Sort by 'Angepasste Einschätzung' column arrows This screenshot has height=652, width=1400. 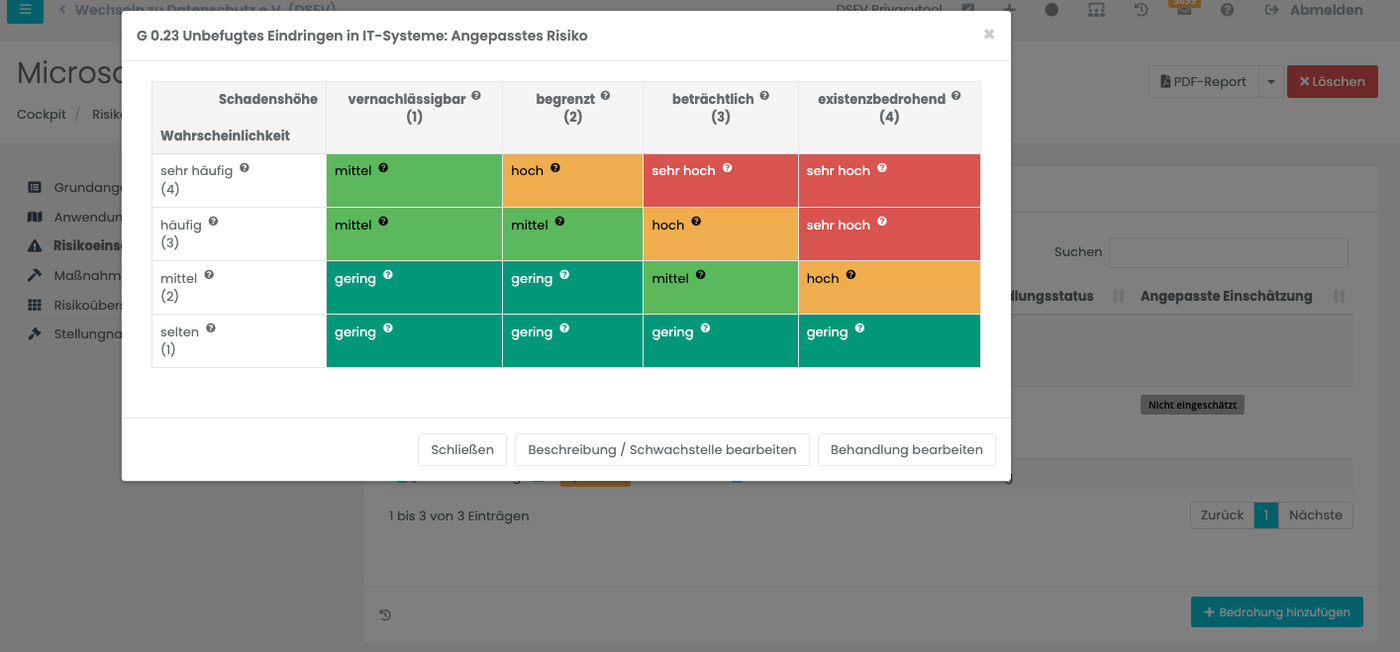point(1339,297)
